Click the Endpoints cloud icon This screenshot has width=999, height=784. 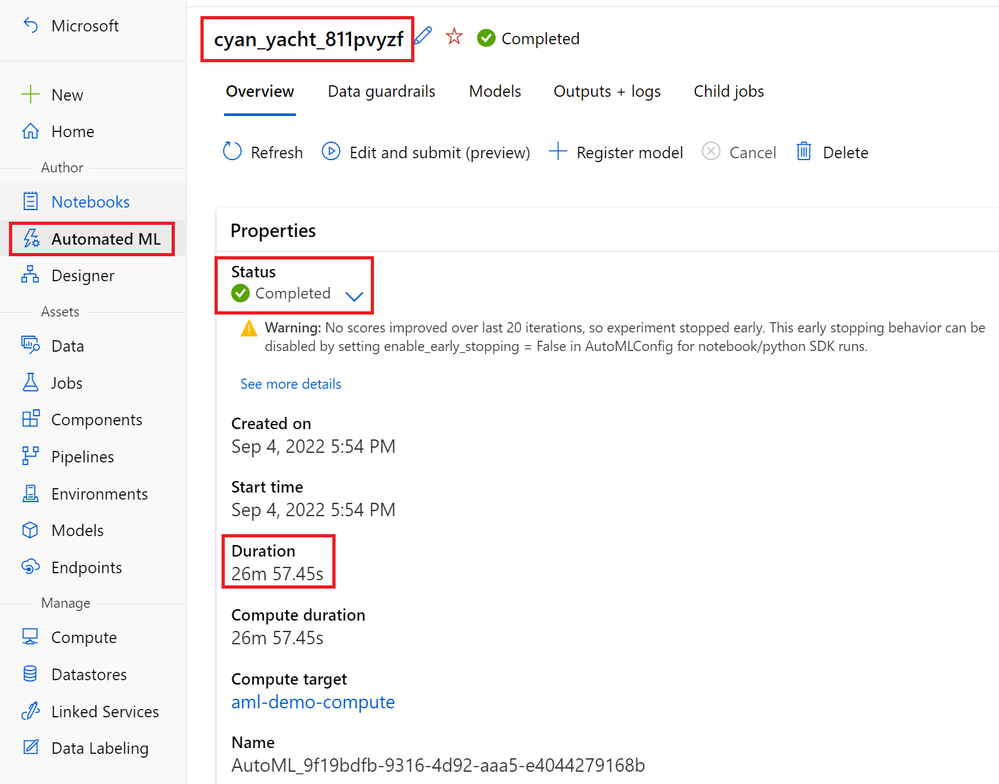click(30, 567)
